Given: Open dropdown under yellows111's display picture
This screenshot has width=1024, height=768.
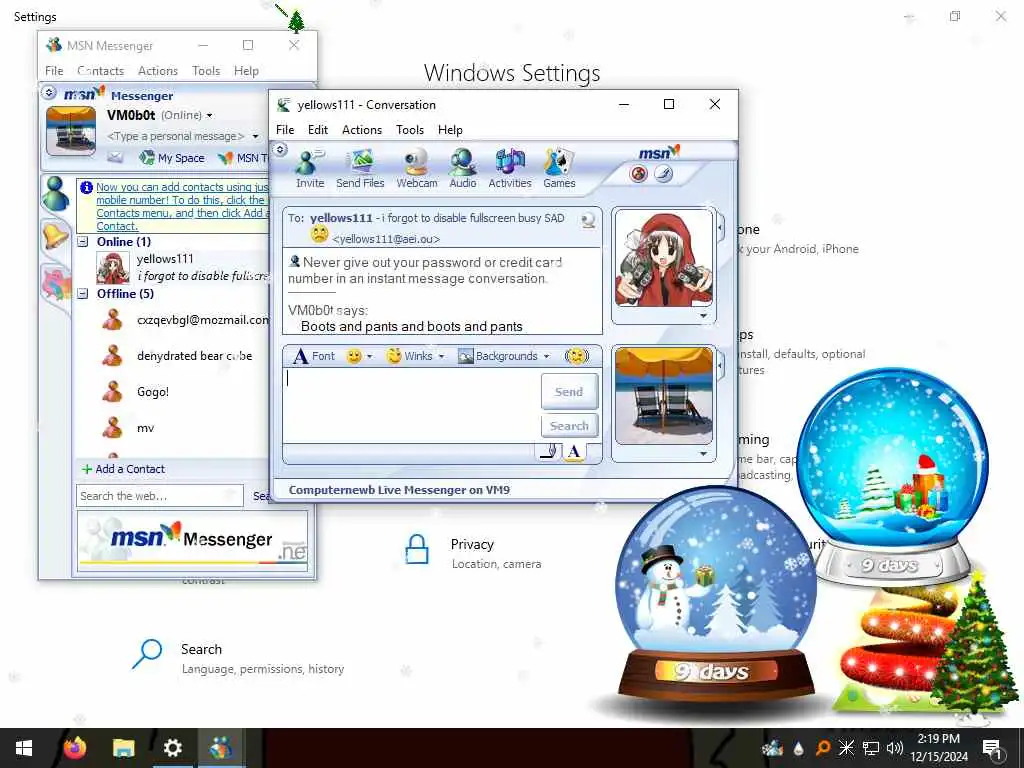Looking at the screenshot, I should tap(703, 316).
